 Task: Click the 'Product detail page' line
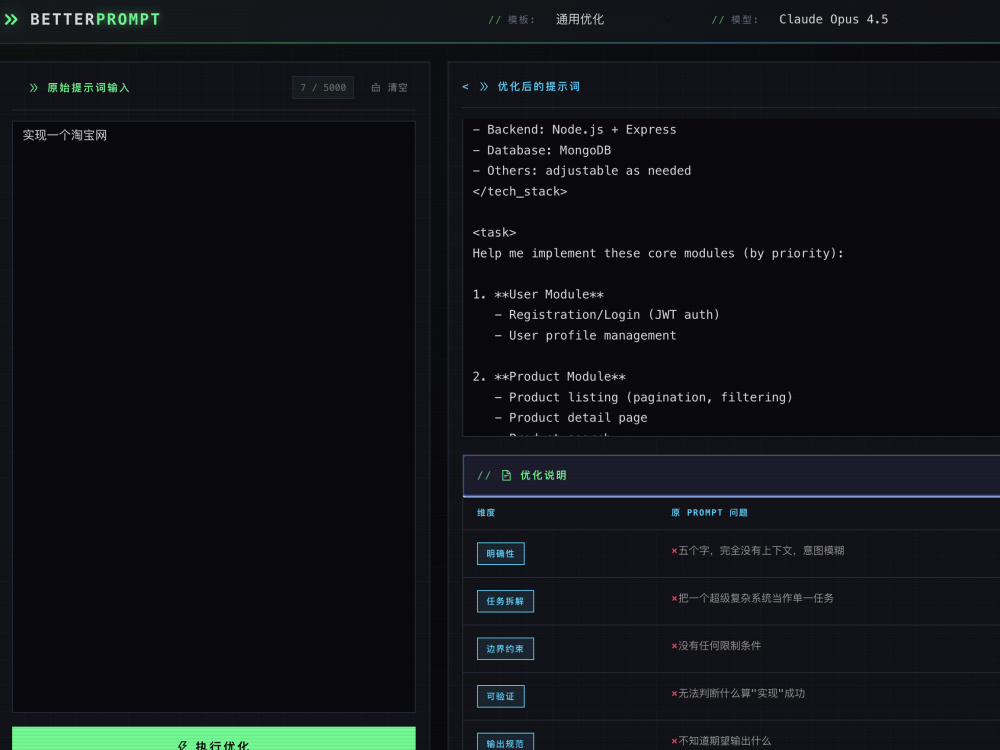pos(571,418)
